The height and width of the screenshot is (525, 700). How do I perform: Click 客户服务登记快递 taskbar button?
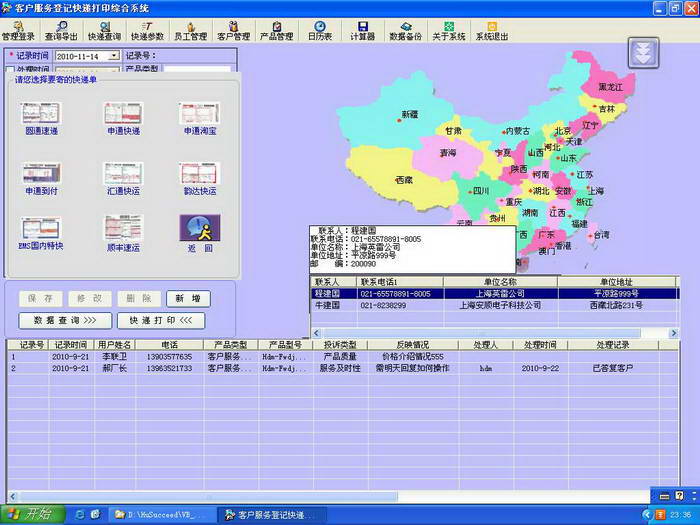pyautogui.click(x=272, y=515)
